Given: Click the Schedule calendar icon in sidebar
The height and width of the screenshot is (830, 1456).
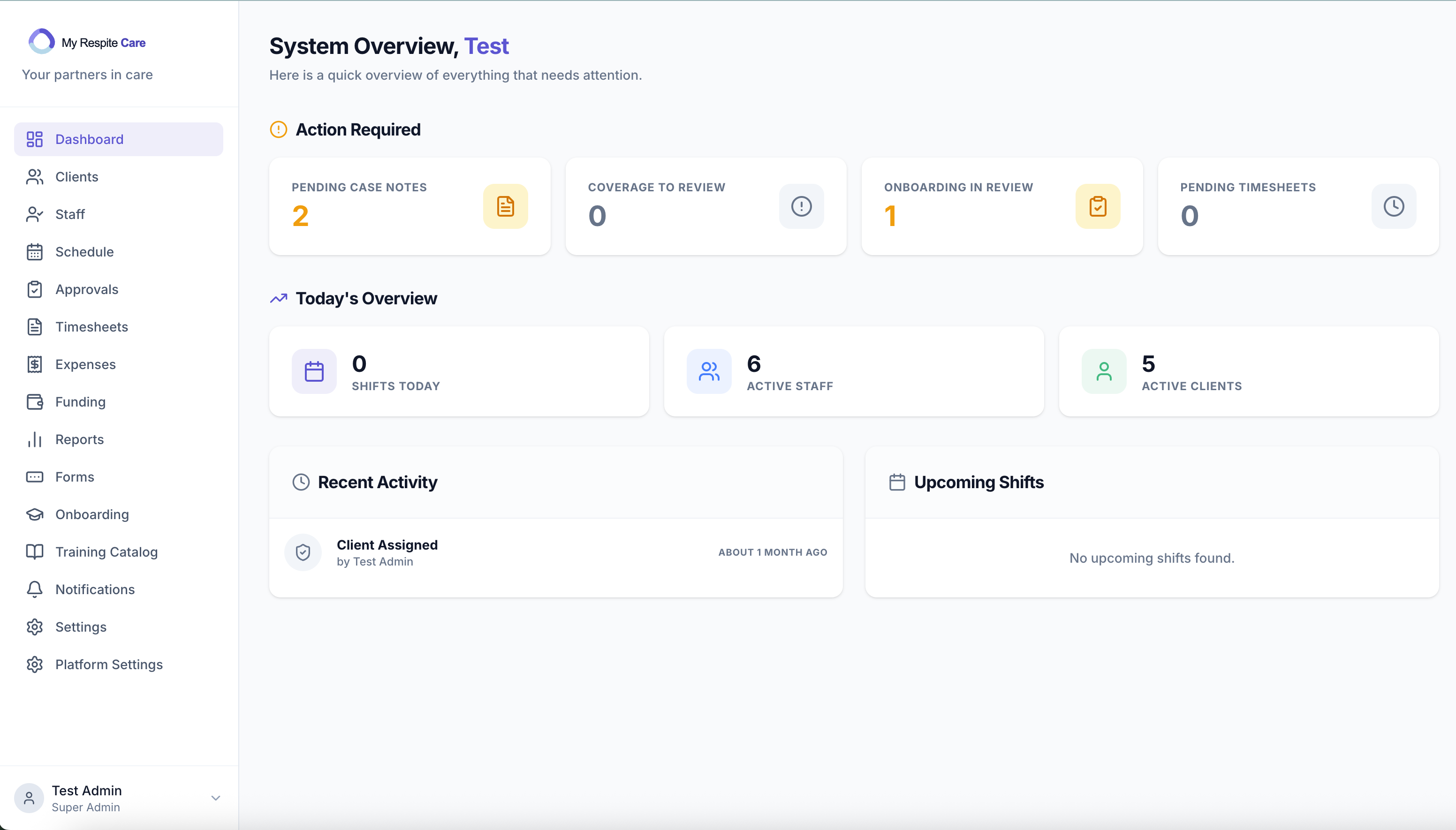Looking at the screenshot, I should [35, 252].
